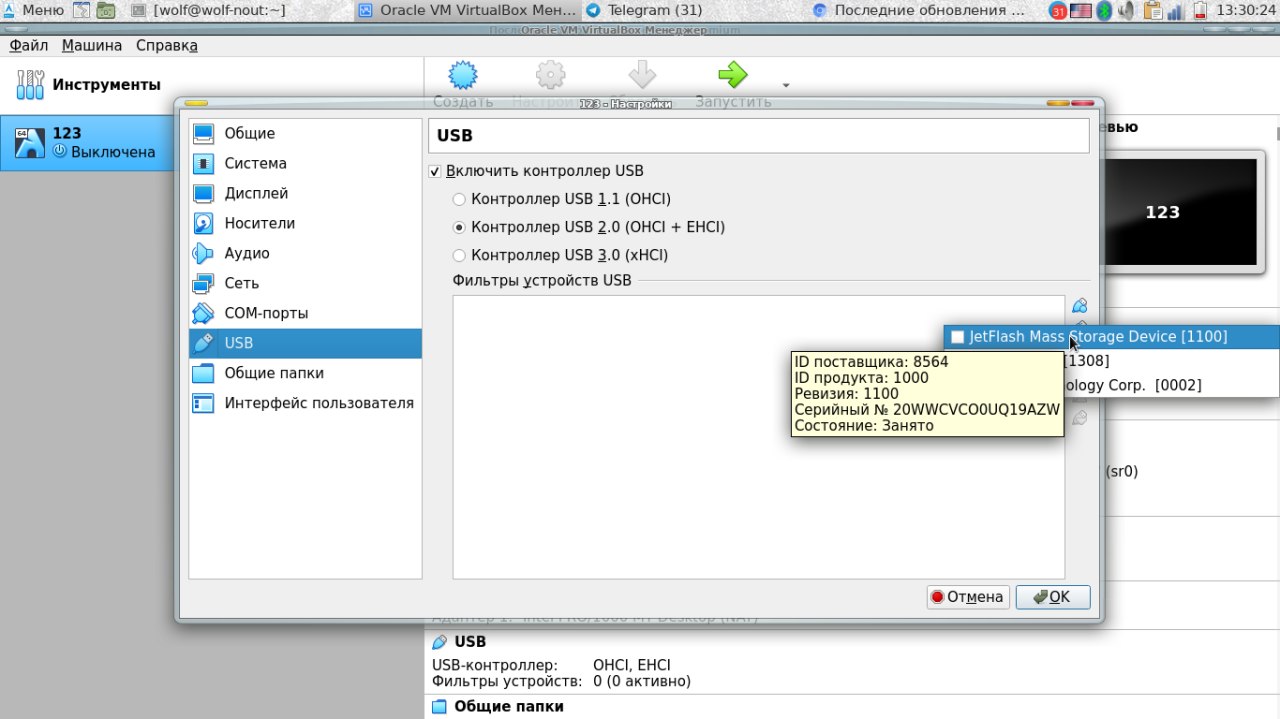Click the Создать toolbar icon in VirtualBox Manager
The height and width of the screenshot is (719, 1280).
pyautogui.click(x=462, y=75)
